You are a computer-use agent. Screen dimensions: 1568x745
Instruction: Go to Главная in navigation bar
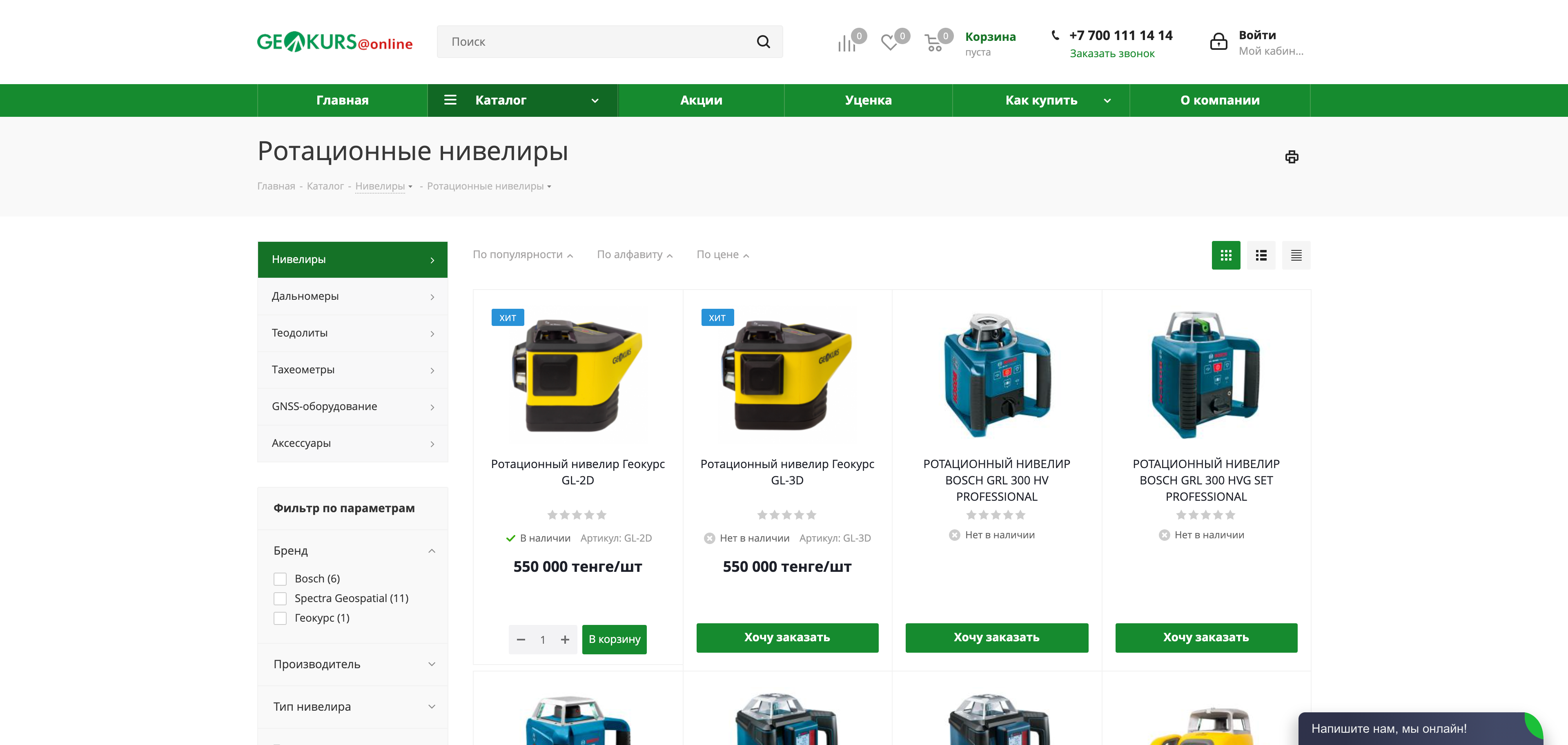pyautogui.click(x=342, y=100)
